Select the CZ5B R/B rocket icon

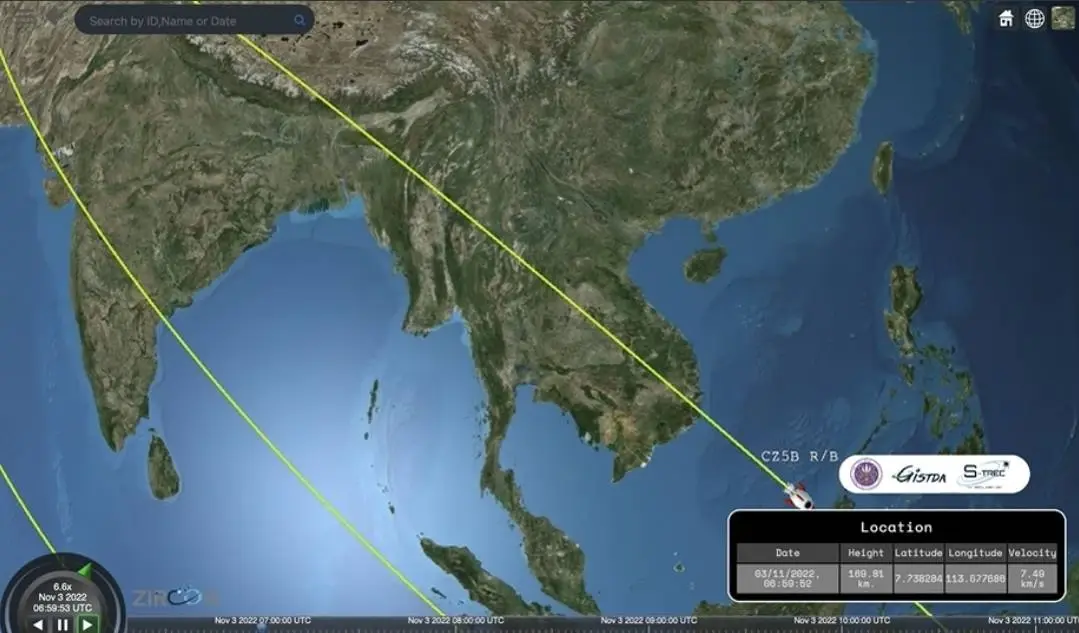tap(799, 495)
